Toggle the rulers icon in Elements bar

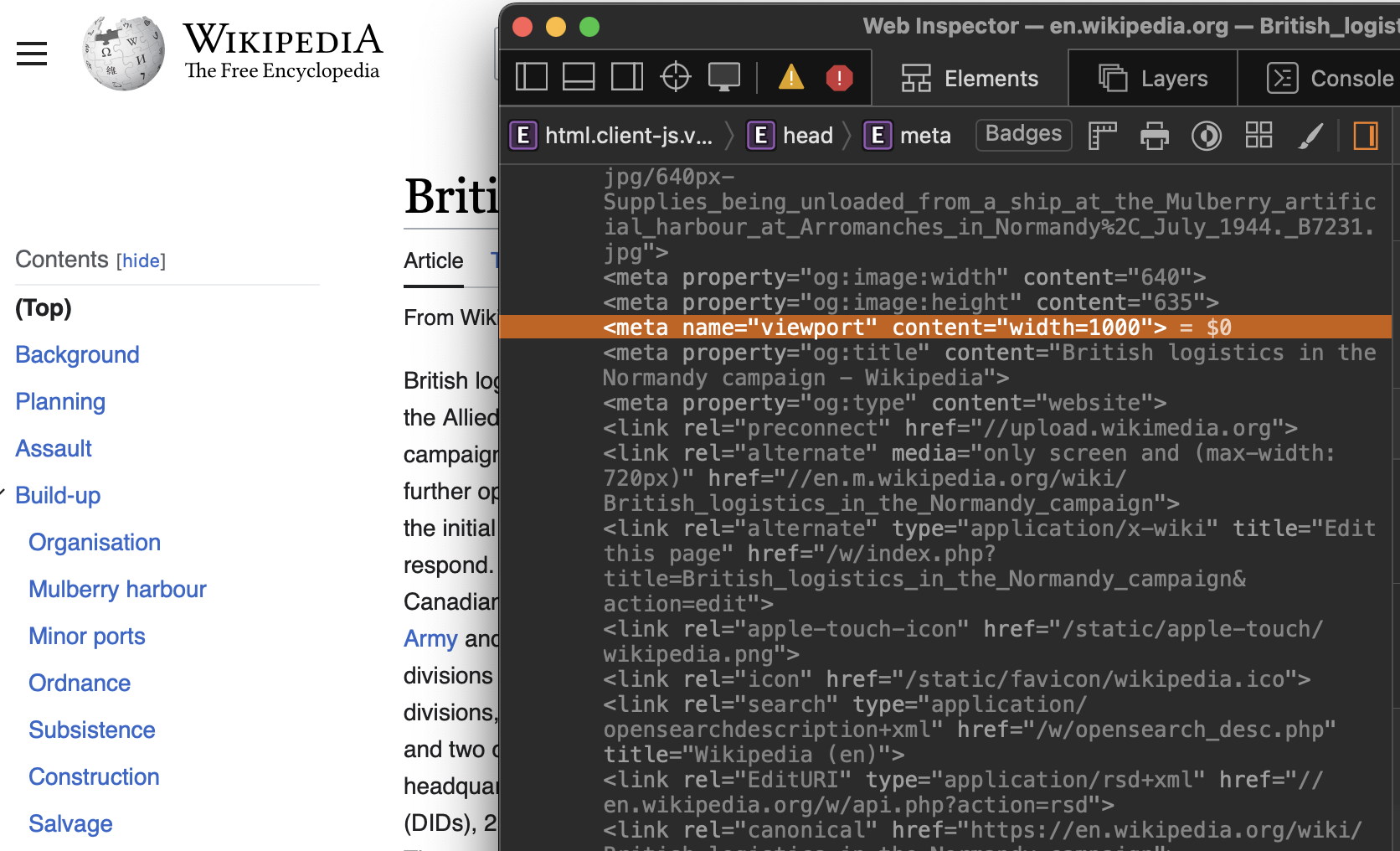coord(1102,135)
